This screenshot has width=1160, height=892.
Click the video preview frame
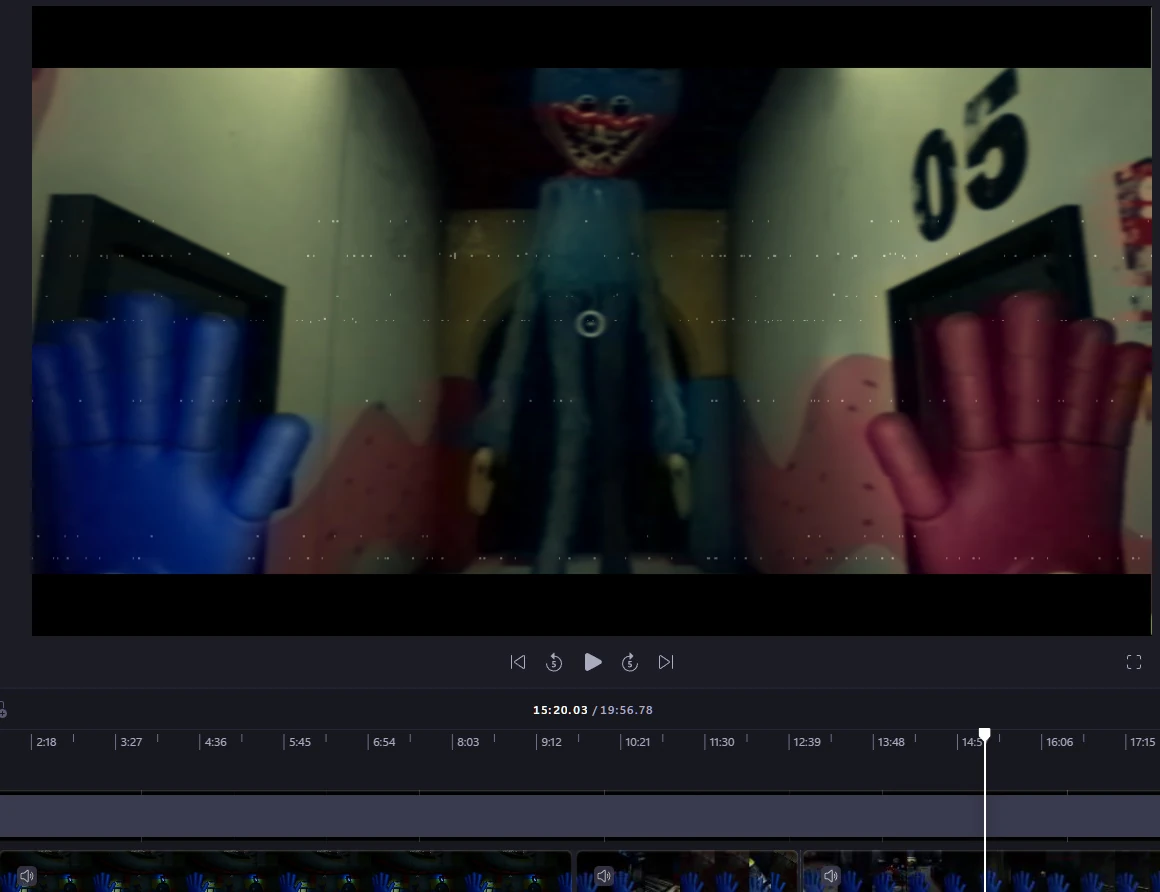tap(591, 320)
